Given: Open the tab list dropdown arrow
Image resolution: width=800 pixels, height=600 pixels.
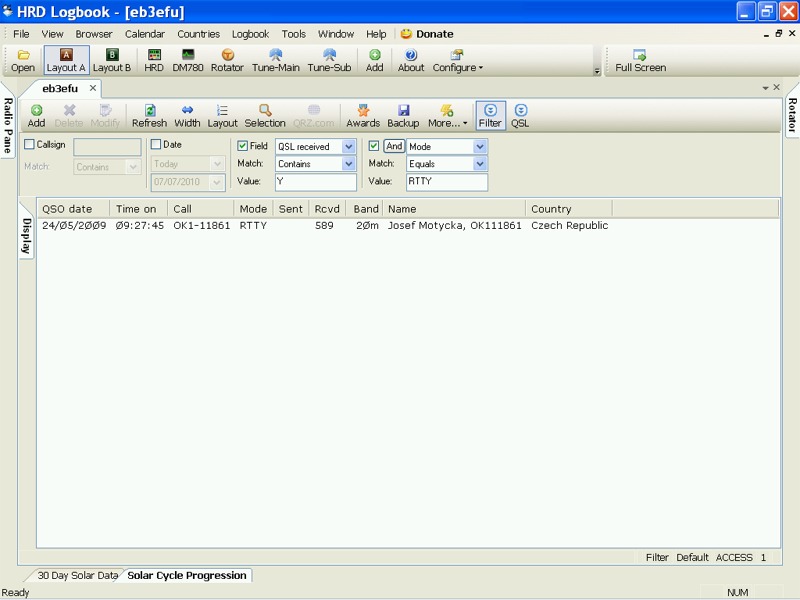Looking at the screenshot, I should (765, 88).
